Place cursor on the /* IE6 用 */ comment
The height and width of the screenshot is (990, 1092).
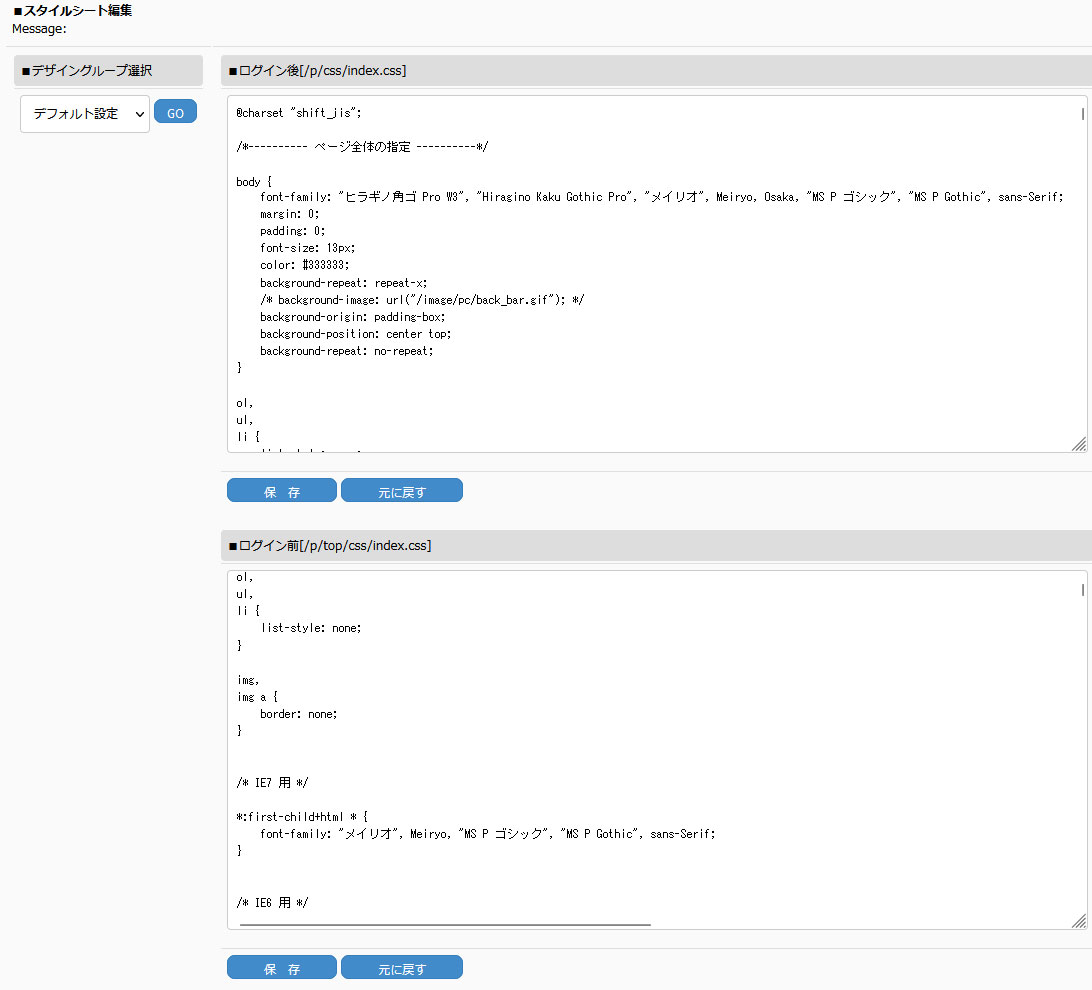(x=272, y=903)
